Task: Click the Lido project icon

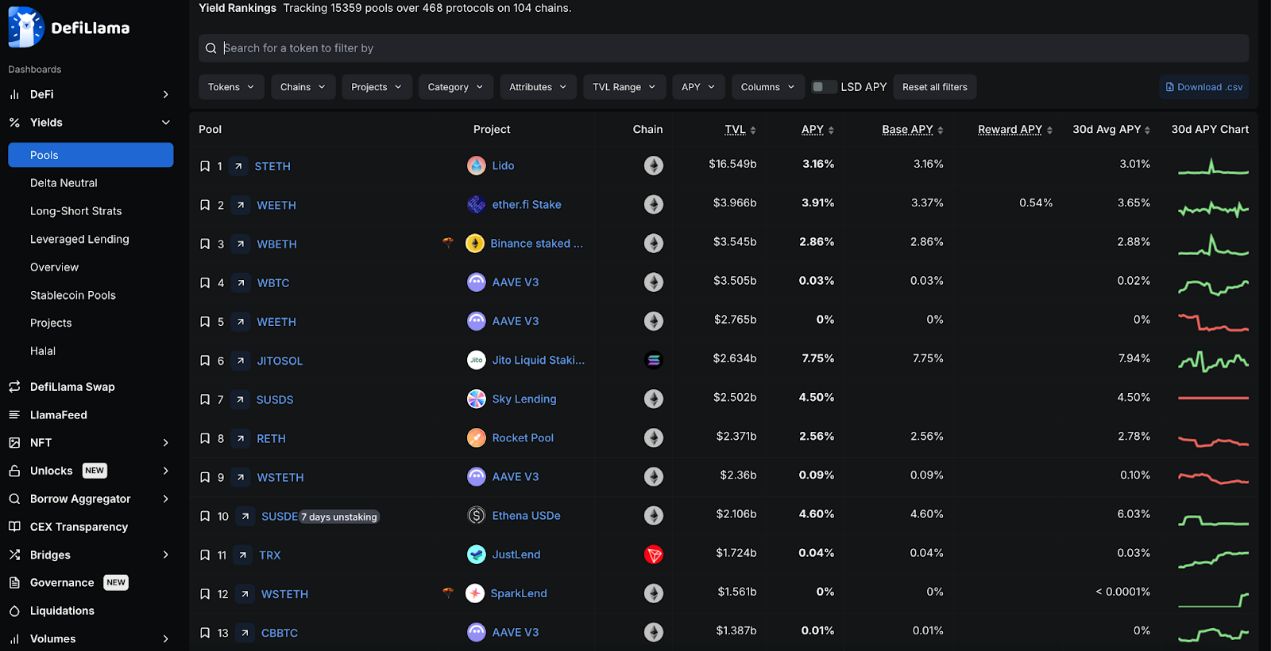Action: tap(476, 165)
